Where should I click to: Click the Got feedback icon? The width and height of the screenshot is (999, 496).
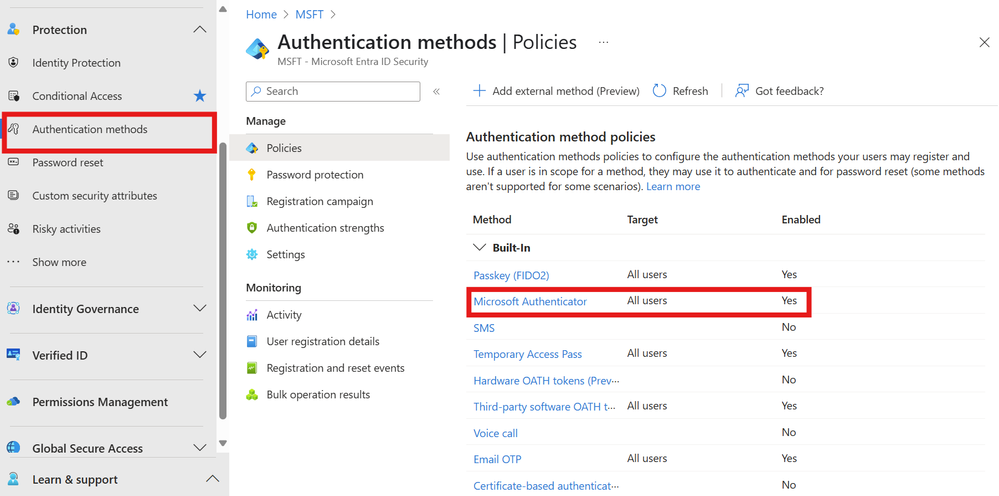tap(742, 91)
